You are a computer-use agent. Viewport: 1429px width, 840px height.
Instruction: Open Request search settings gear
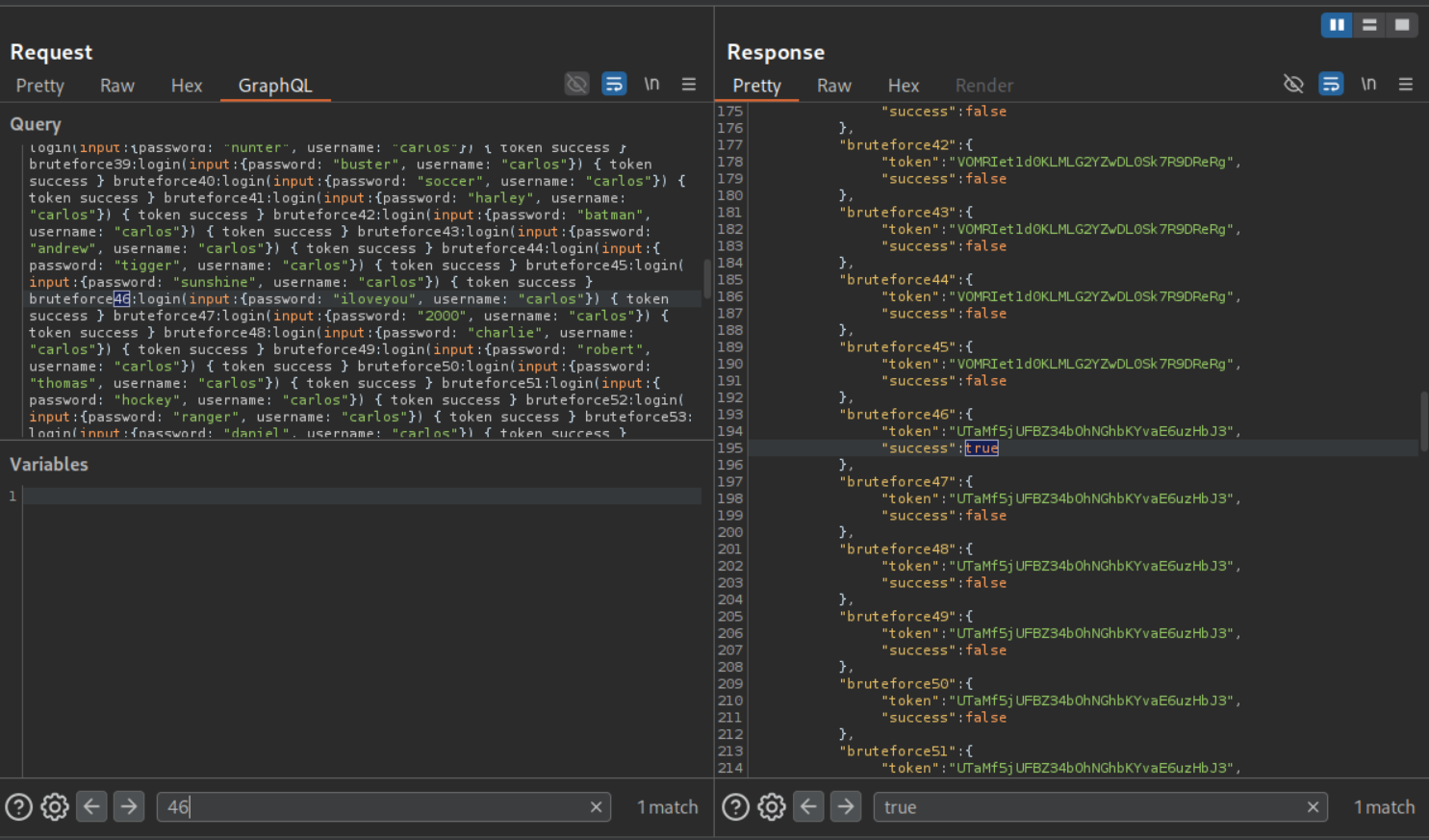pos(55,806)
